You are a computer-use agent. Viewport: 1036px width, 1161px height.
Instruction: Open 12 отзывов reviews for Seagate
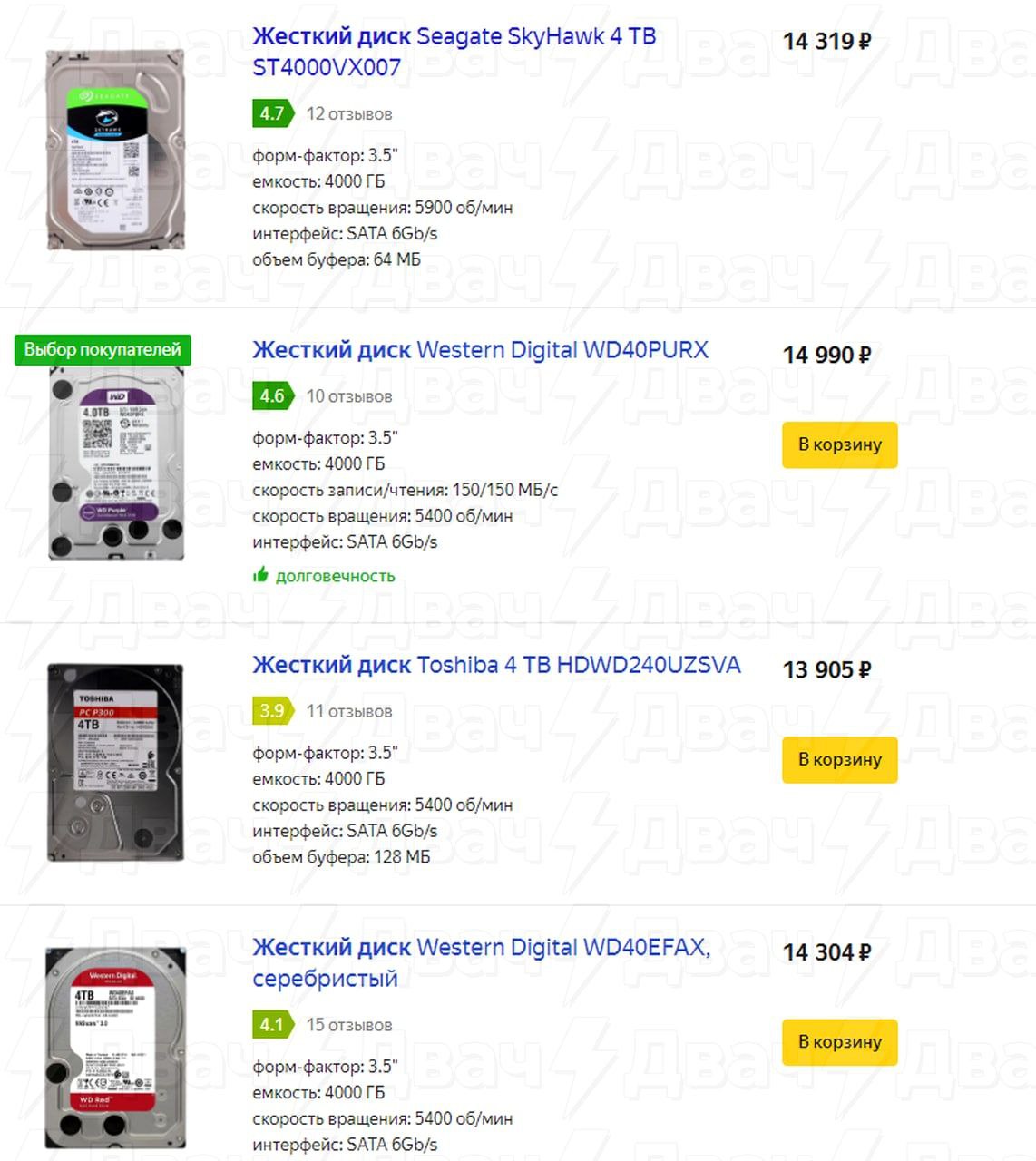349,113
